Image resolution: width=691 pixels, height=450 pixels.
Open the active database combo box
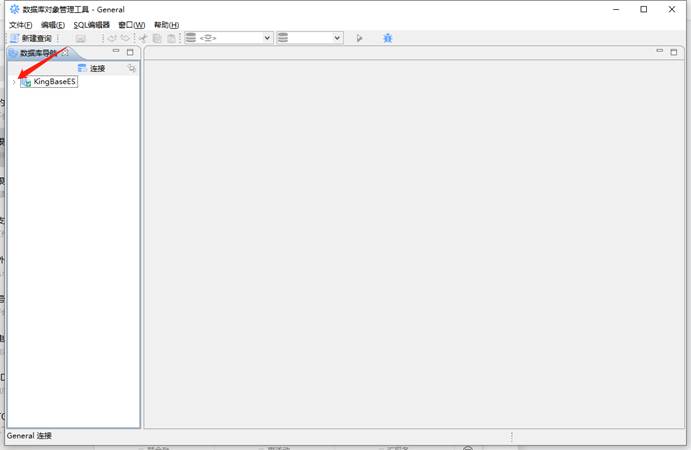pyautogui.click(x=310, y=38)
